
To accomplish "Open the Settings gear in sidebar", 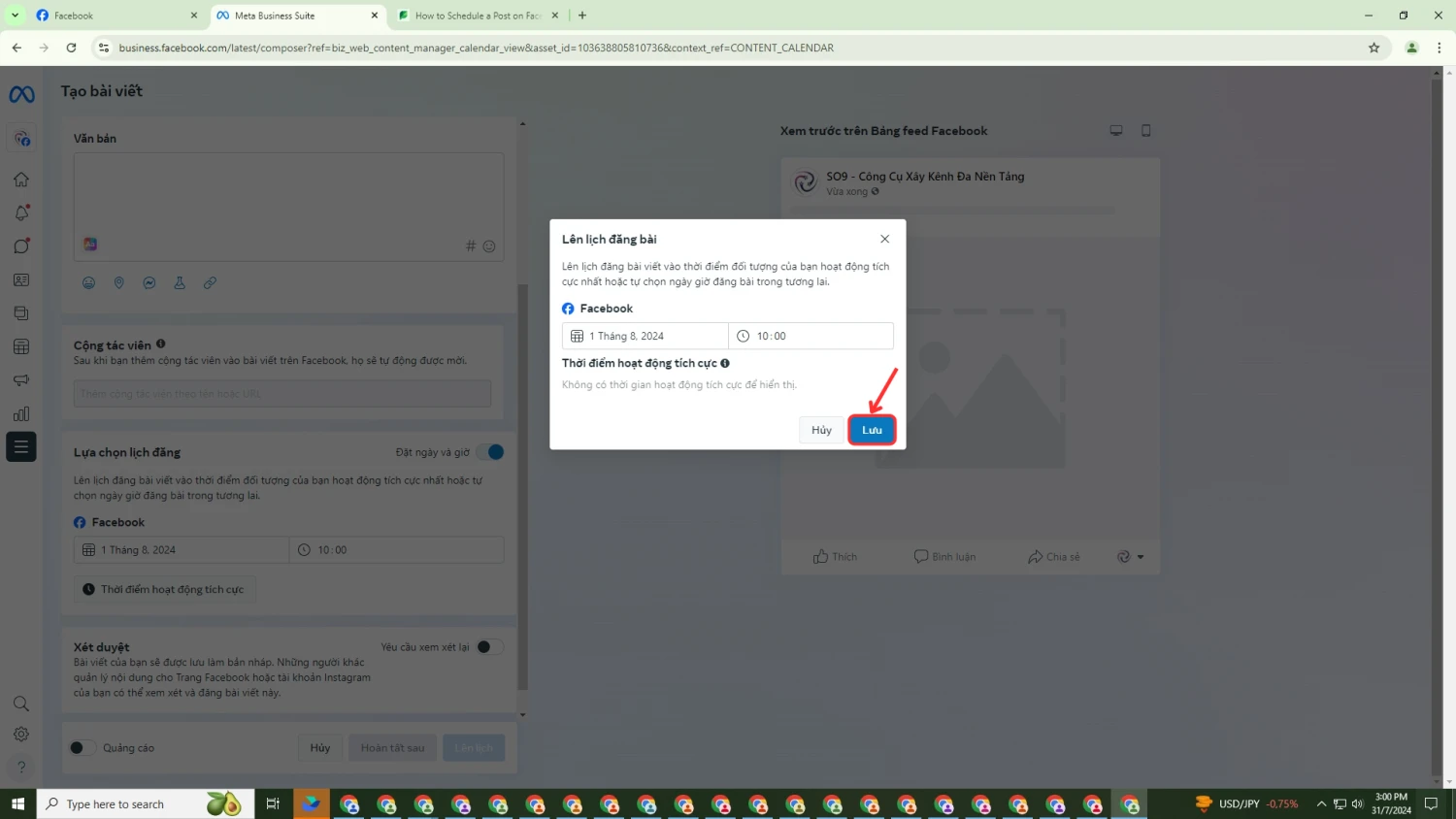I will click(21, 735).
